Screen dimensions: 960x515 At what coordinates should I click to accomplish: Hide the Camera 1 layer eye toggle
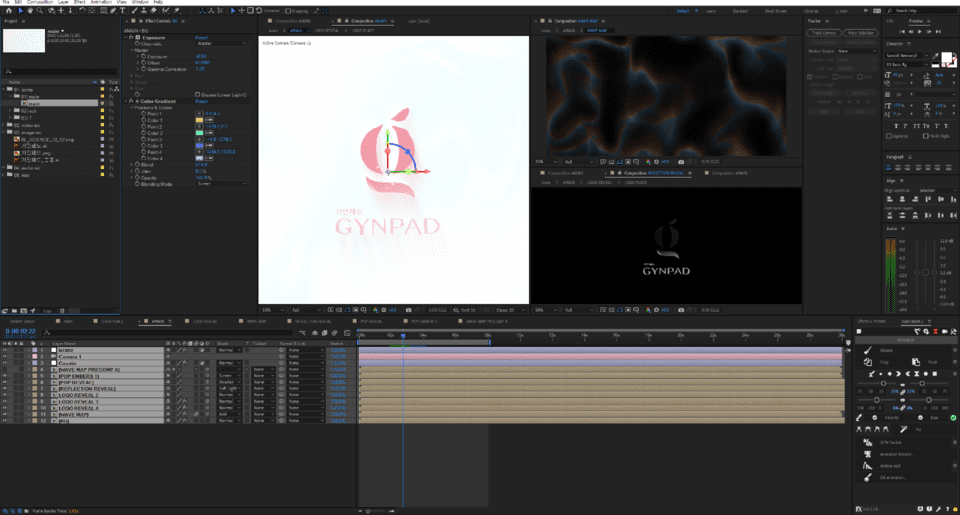click(x=4, y=356)
